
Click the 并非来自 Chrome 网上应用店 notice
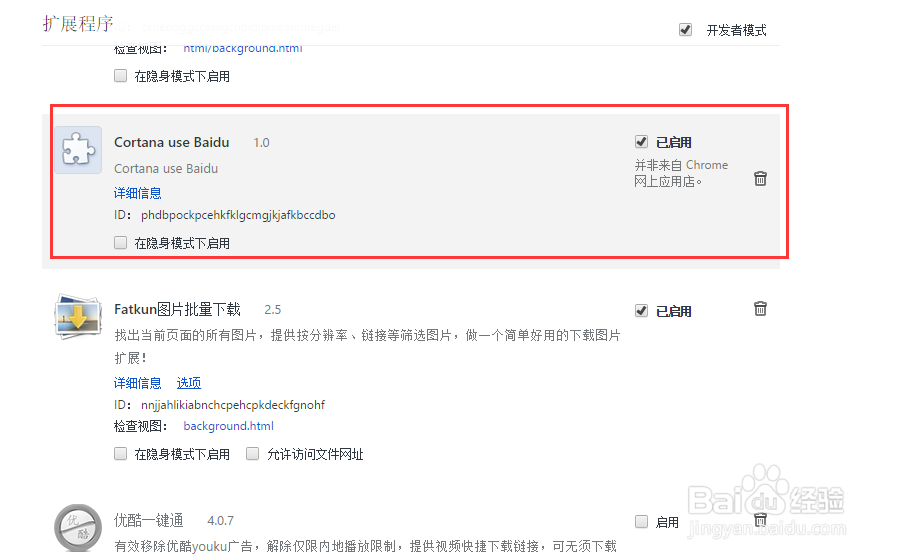point(681,173)
